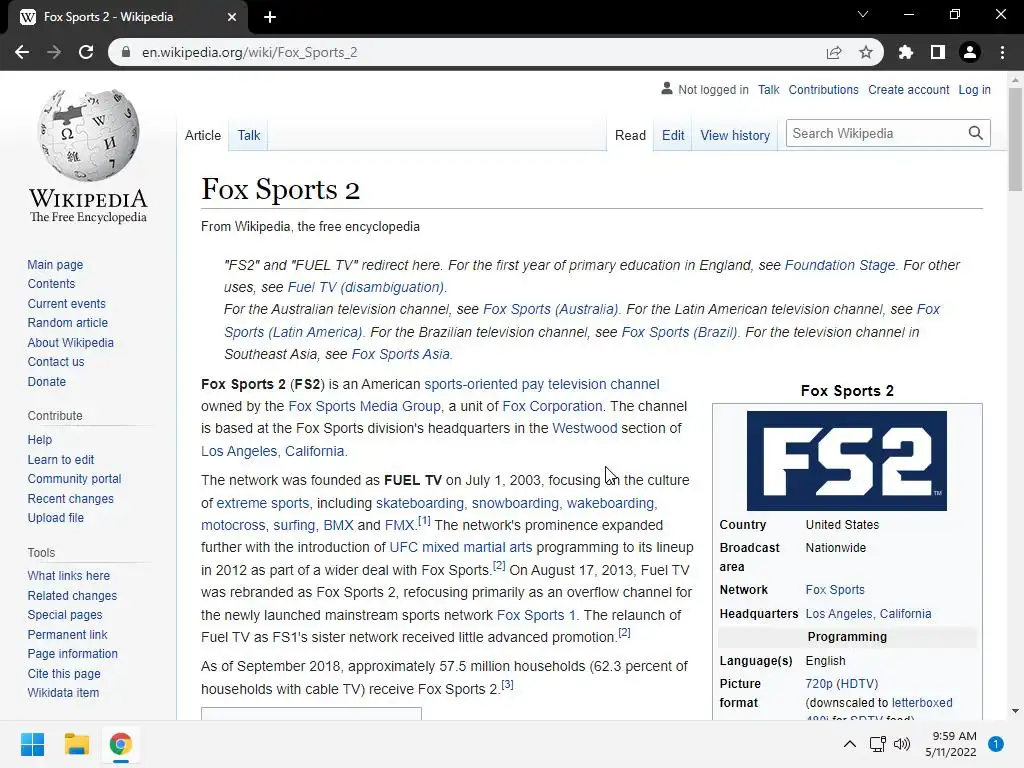Open a new tab with plus icon

pyautogui.click(x=270, y=17)
